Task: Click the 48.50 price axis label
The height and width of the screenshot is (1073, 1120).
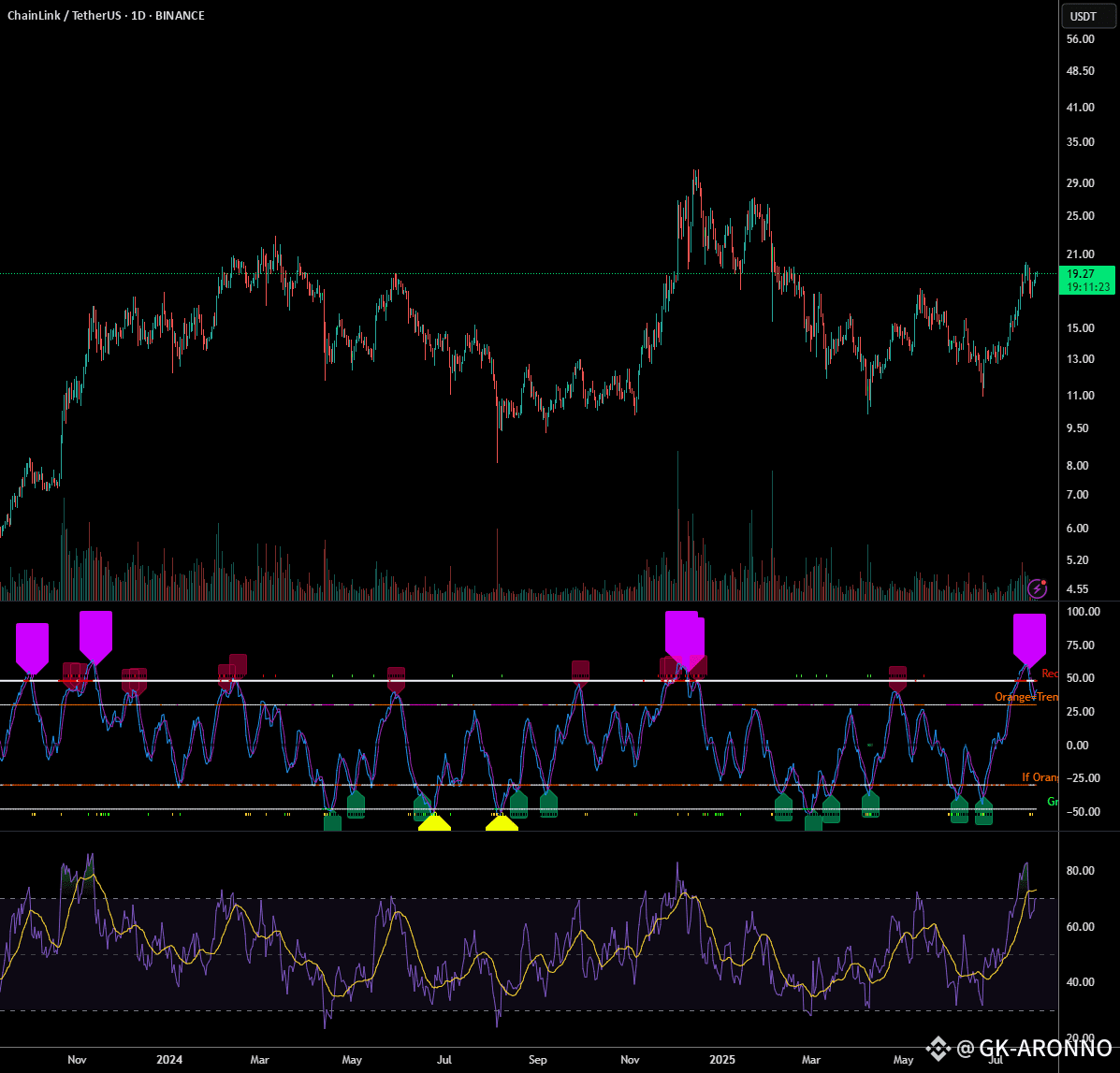Action: coord(1080,71)
